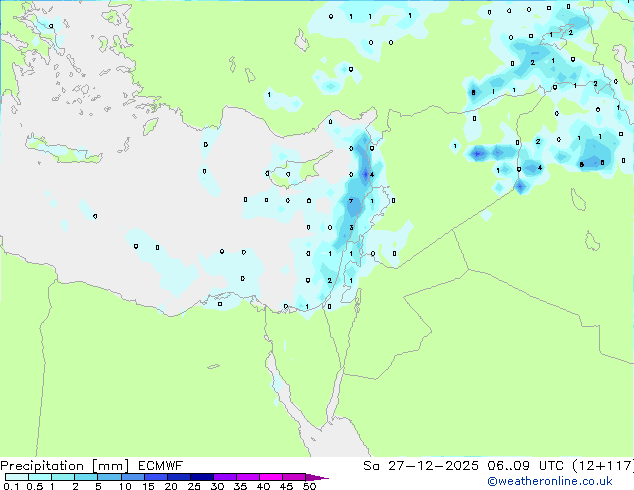Image resolution: width=634 pixels, height=490 pixels.
Task: Click legend tick label '35'
Action: tap(240, 486)
